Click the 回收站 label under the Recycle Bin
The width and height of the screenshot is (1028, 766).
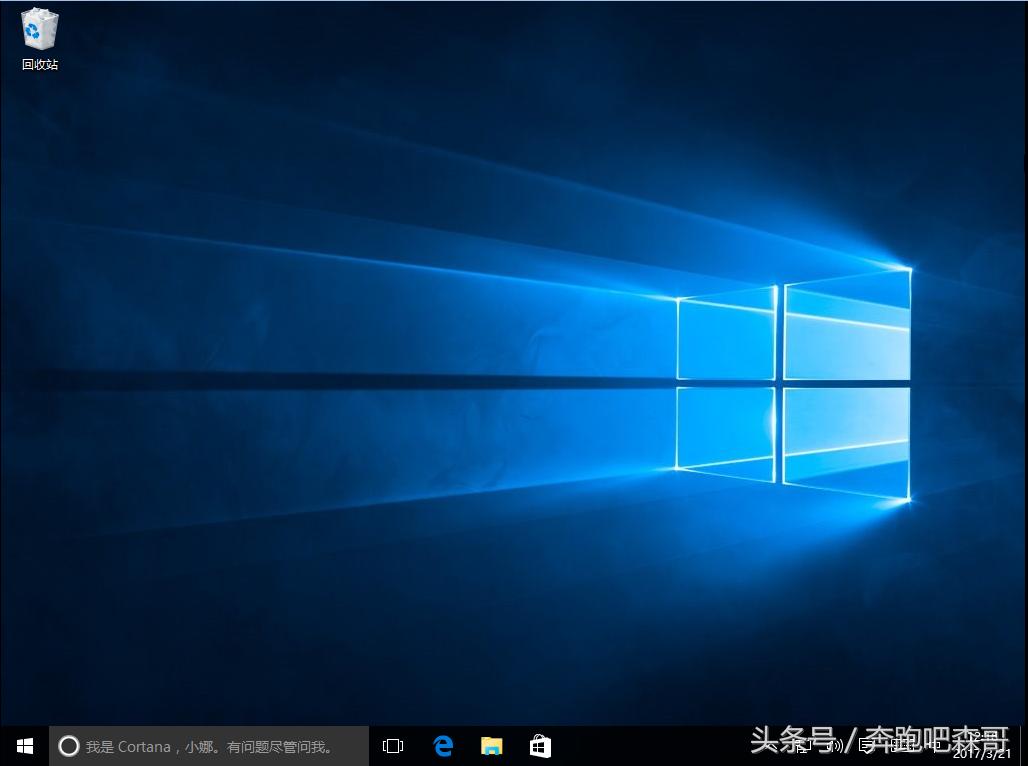tap(39, 64)
